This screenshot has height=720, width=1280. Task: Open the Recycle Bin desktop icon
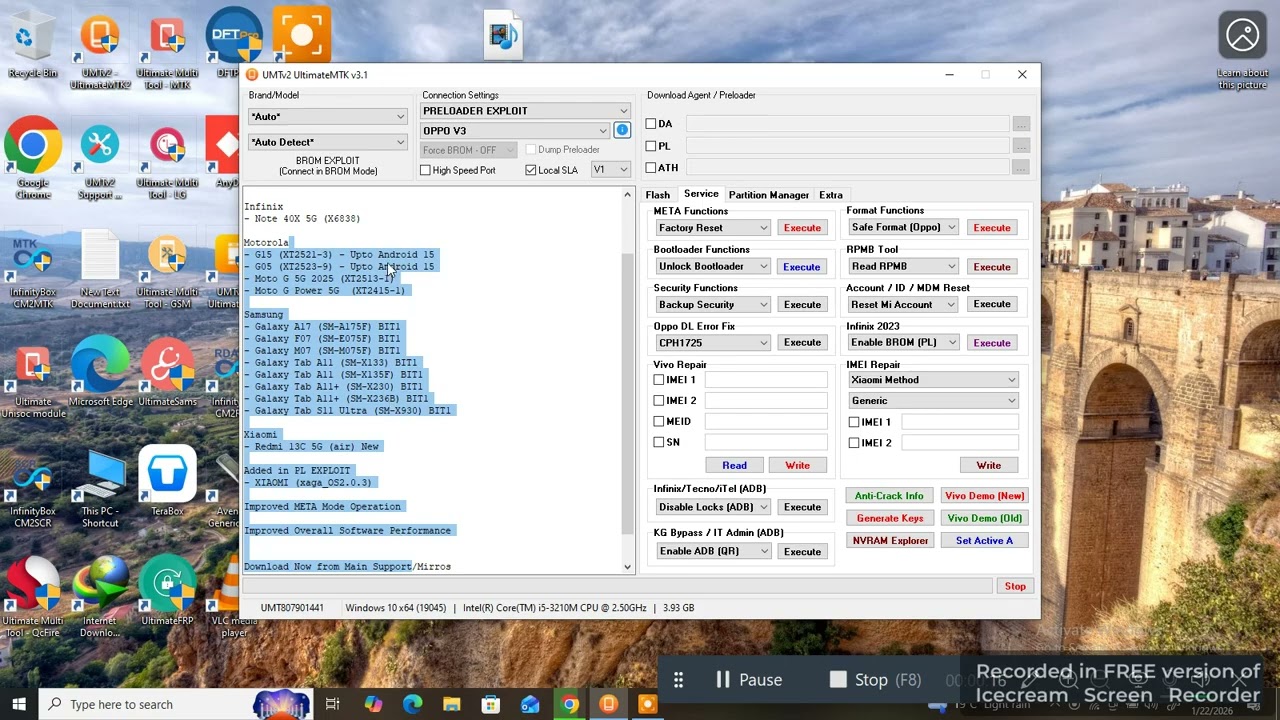[x=32, y=45]
